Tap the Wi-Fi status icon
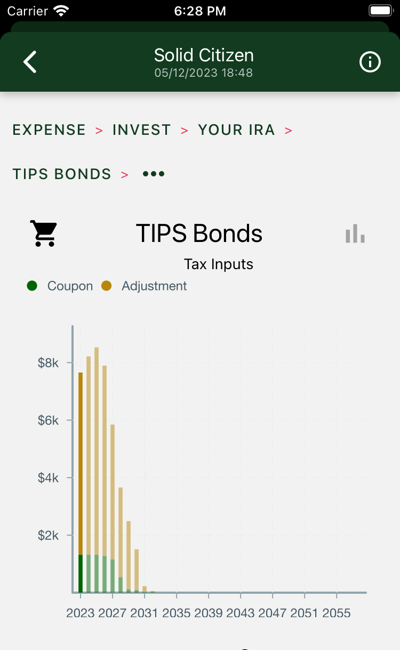400x650 pixels. click(61, 10)
